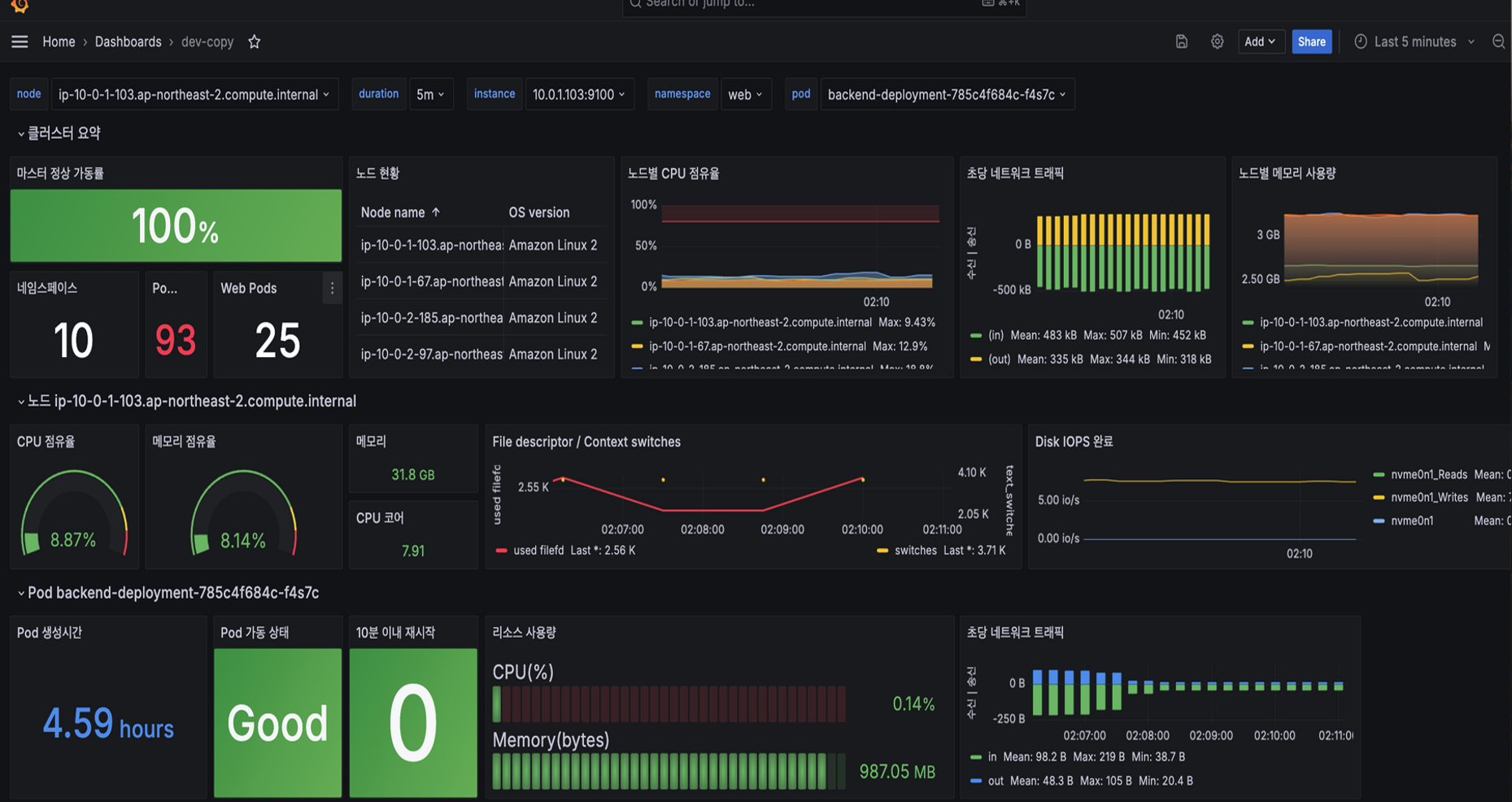Sort by Node name arrow
The width and height of the screenshot is (1512, 802).
pyautogui.click(x=436, y=212)
